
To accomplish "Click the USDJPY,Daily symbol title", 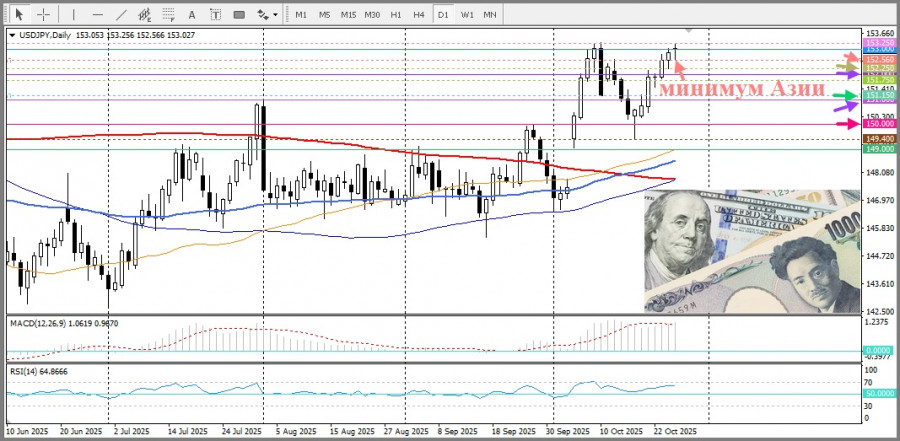I will [x=45, y=35].
